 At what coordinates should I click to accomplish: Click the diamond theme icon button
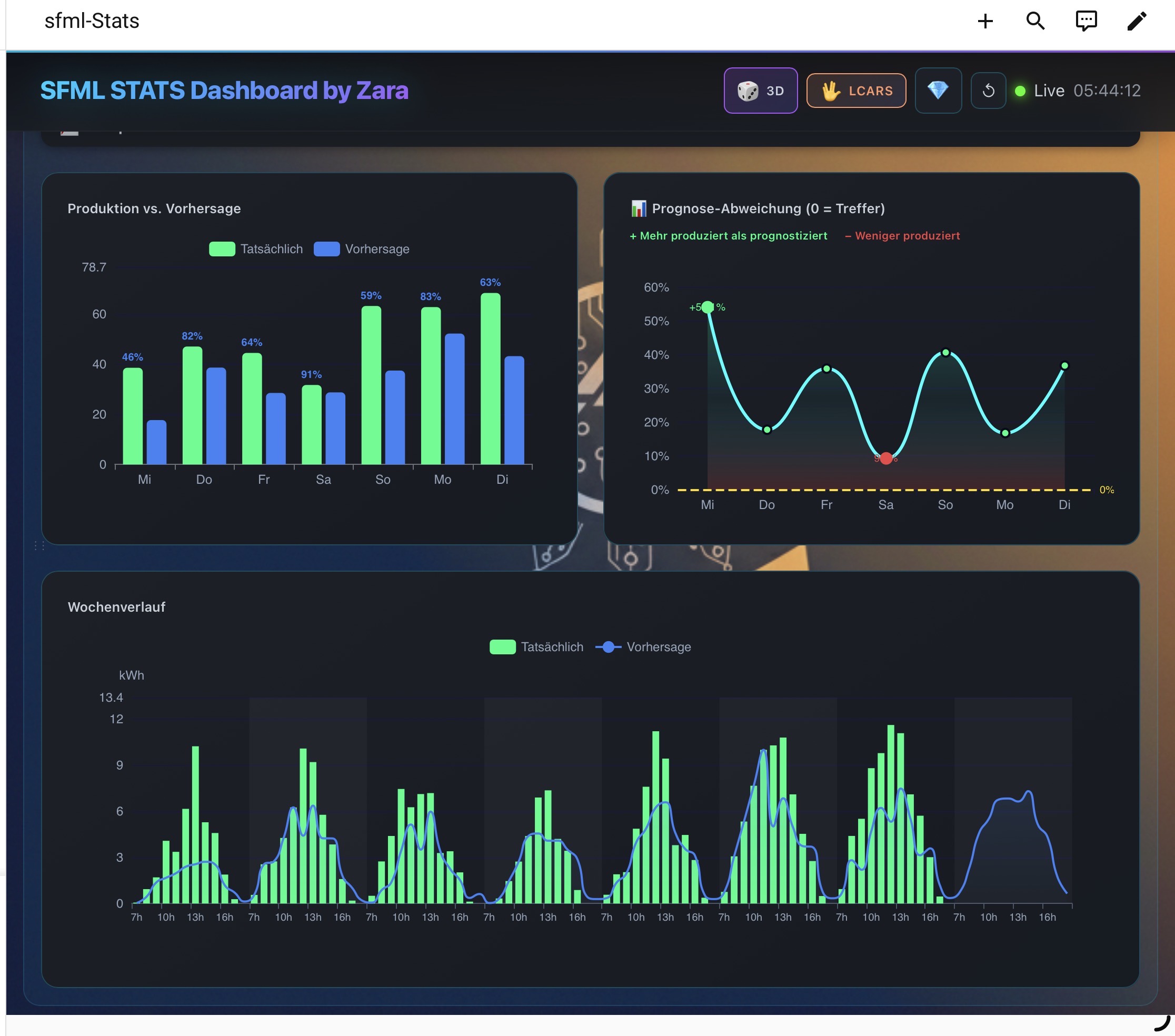[x=938, y=90]
